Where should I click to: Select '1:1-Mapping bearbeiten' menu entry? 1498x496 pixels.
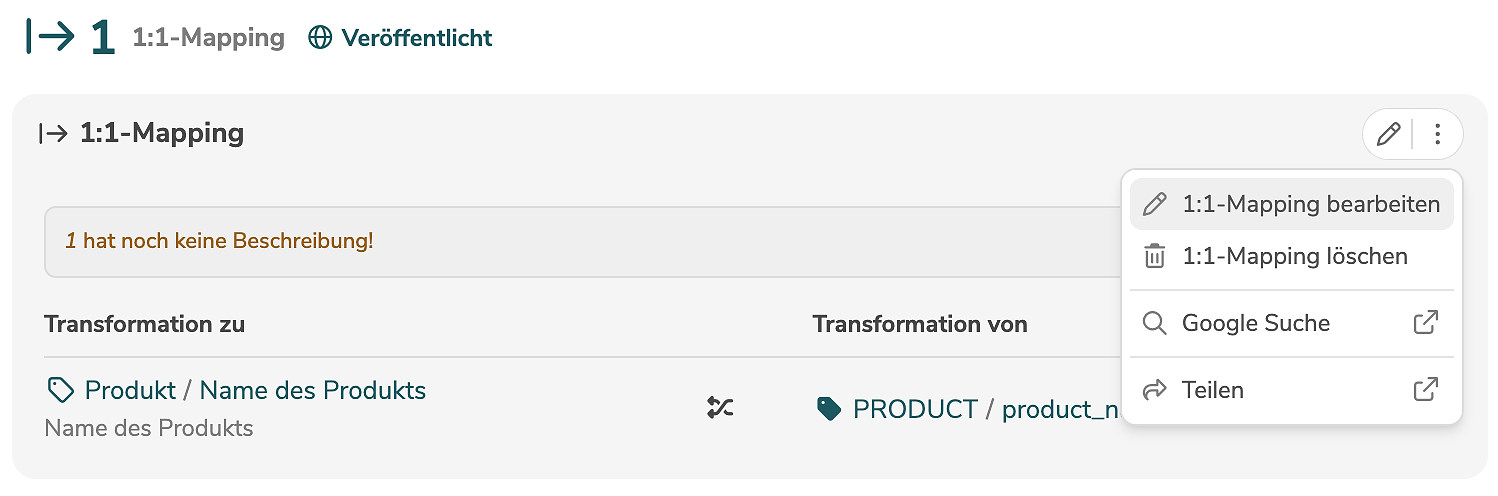tap(1310, 205)
